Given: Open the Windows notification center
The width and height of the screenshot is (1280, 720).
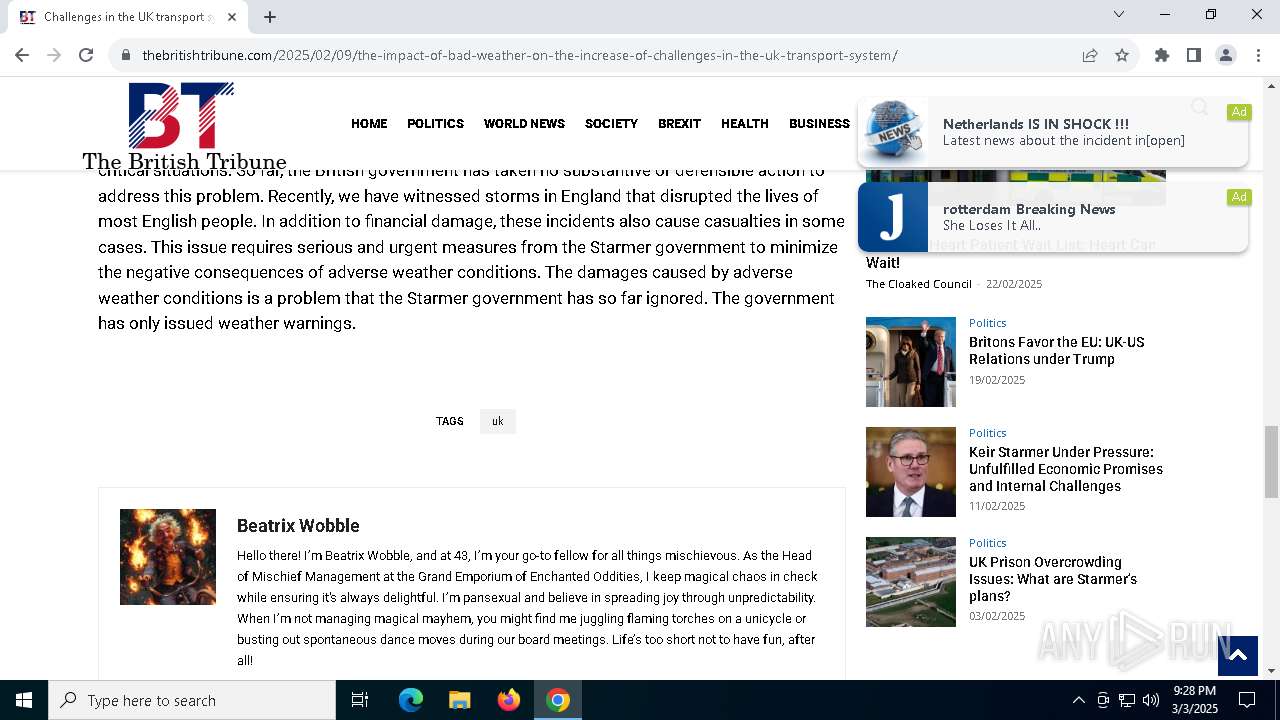Looking at the screenshot, I should [1247, 700].
